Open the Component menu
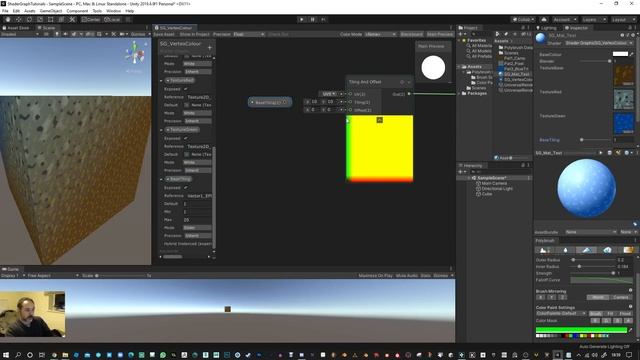640x360 pixels. click(77, 11)
